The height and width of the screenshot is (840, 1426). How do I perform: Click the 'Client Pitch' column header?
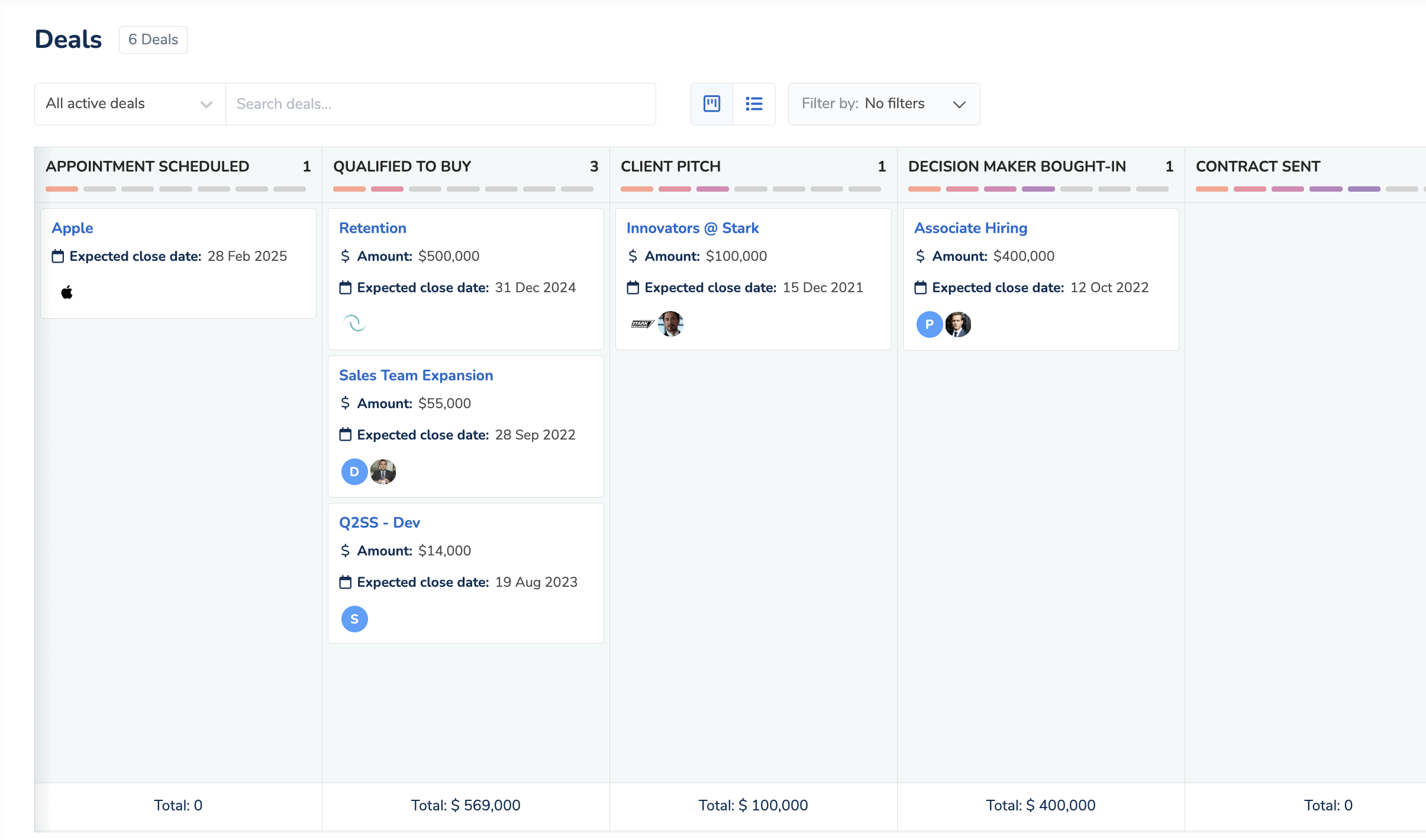pos(670,166)
